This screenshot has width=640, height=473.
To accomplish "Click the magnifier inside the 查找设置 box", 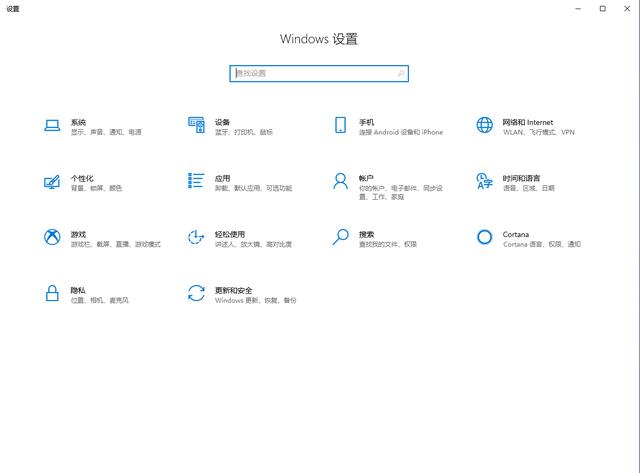I will (401, 73).
